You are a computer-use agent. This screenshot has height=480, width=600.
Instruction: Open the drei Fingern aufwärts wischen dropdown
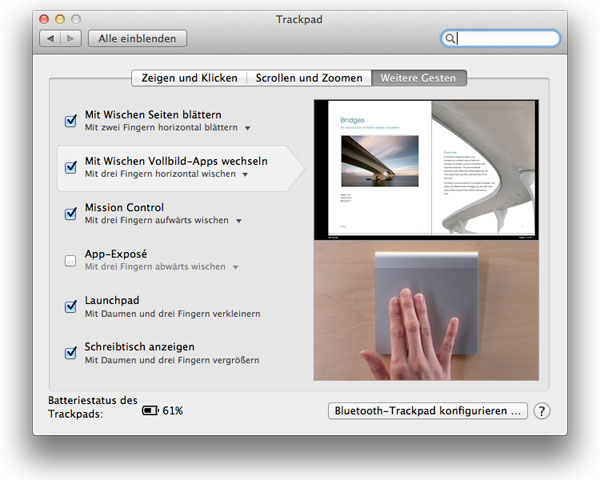click(238, 221)
